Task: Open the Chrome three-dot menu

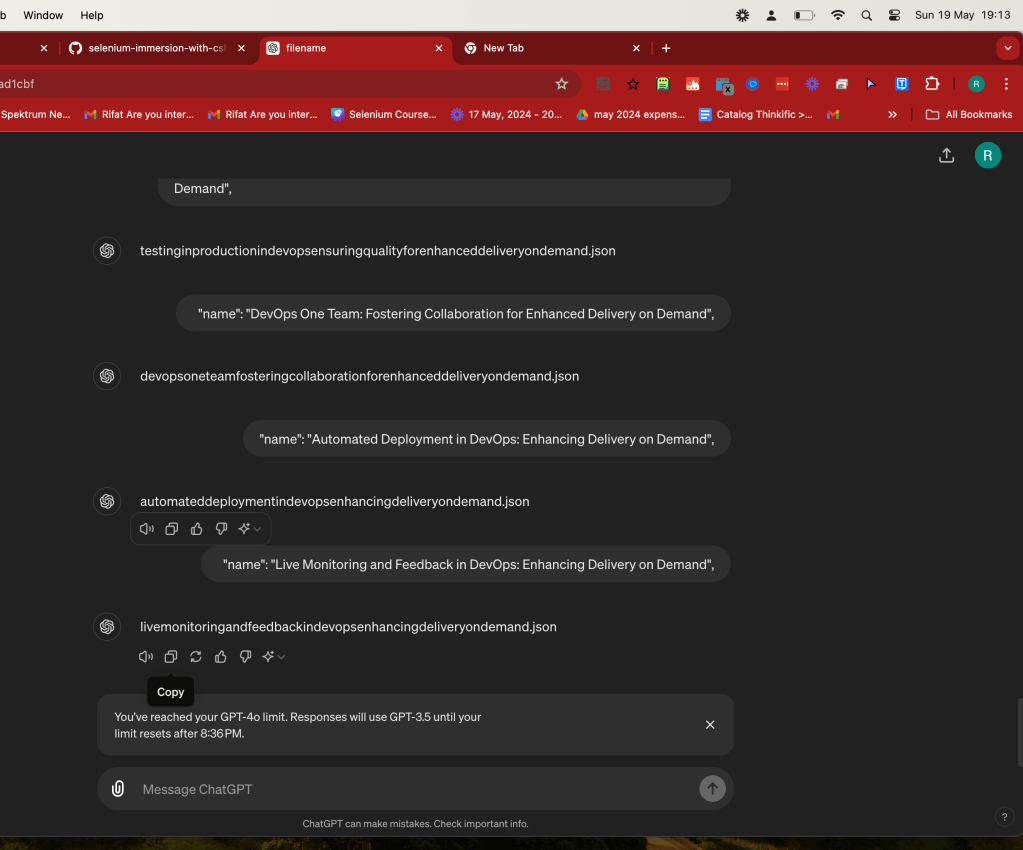Action: tap(1006, 83)
